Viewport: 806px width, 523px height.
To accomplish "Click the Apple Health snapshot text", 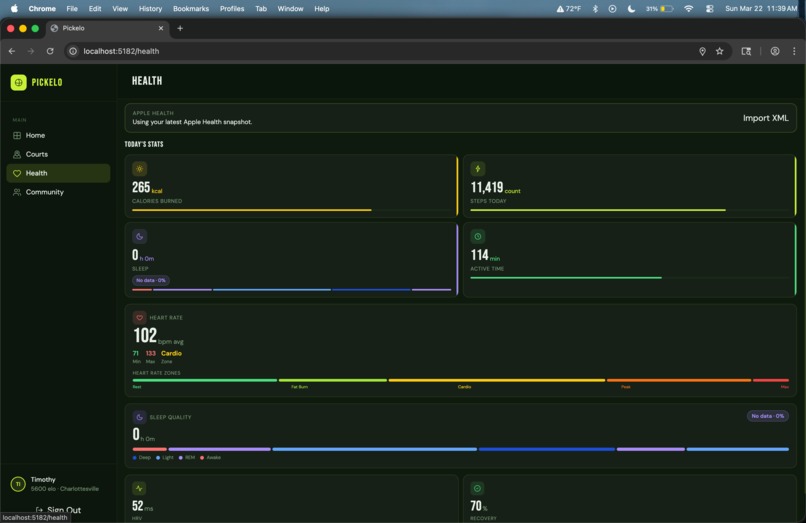I will (x=192, y=122).
